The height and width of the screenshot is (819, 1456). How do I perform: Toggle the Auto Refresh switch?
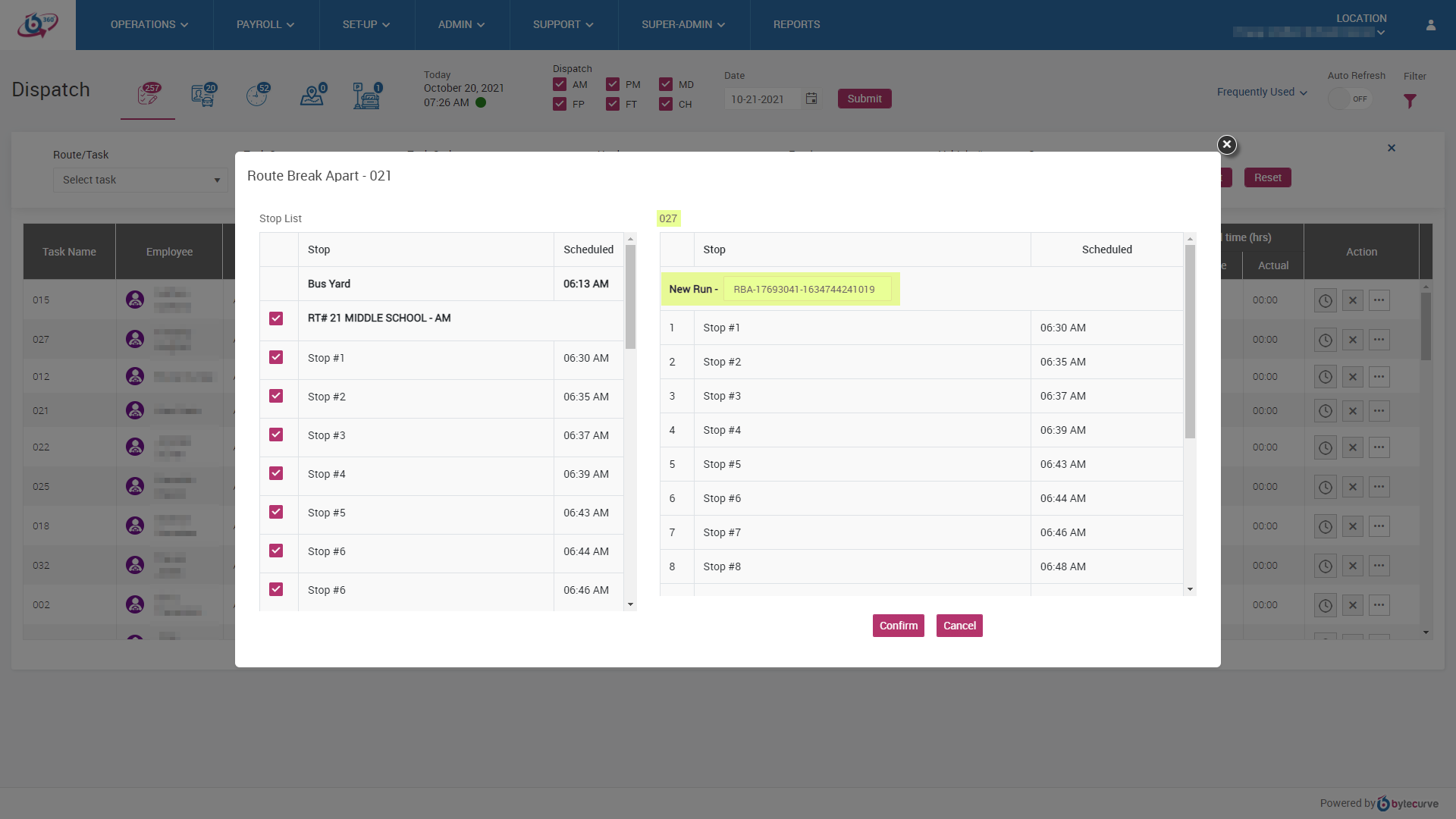pos(1350,99)
